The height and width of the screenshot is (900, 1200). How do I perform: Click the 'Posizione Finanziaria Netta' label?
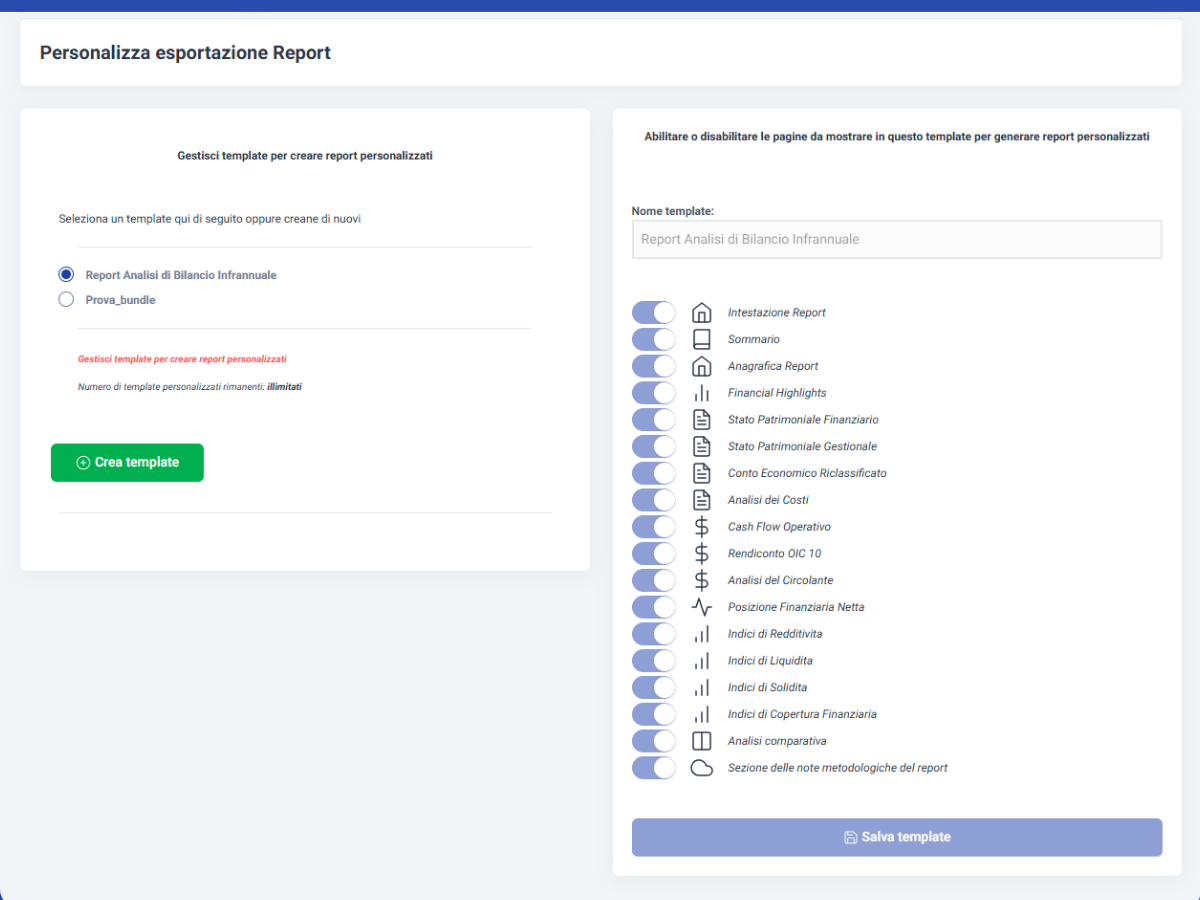(796, 607)
